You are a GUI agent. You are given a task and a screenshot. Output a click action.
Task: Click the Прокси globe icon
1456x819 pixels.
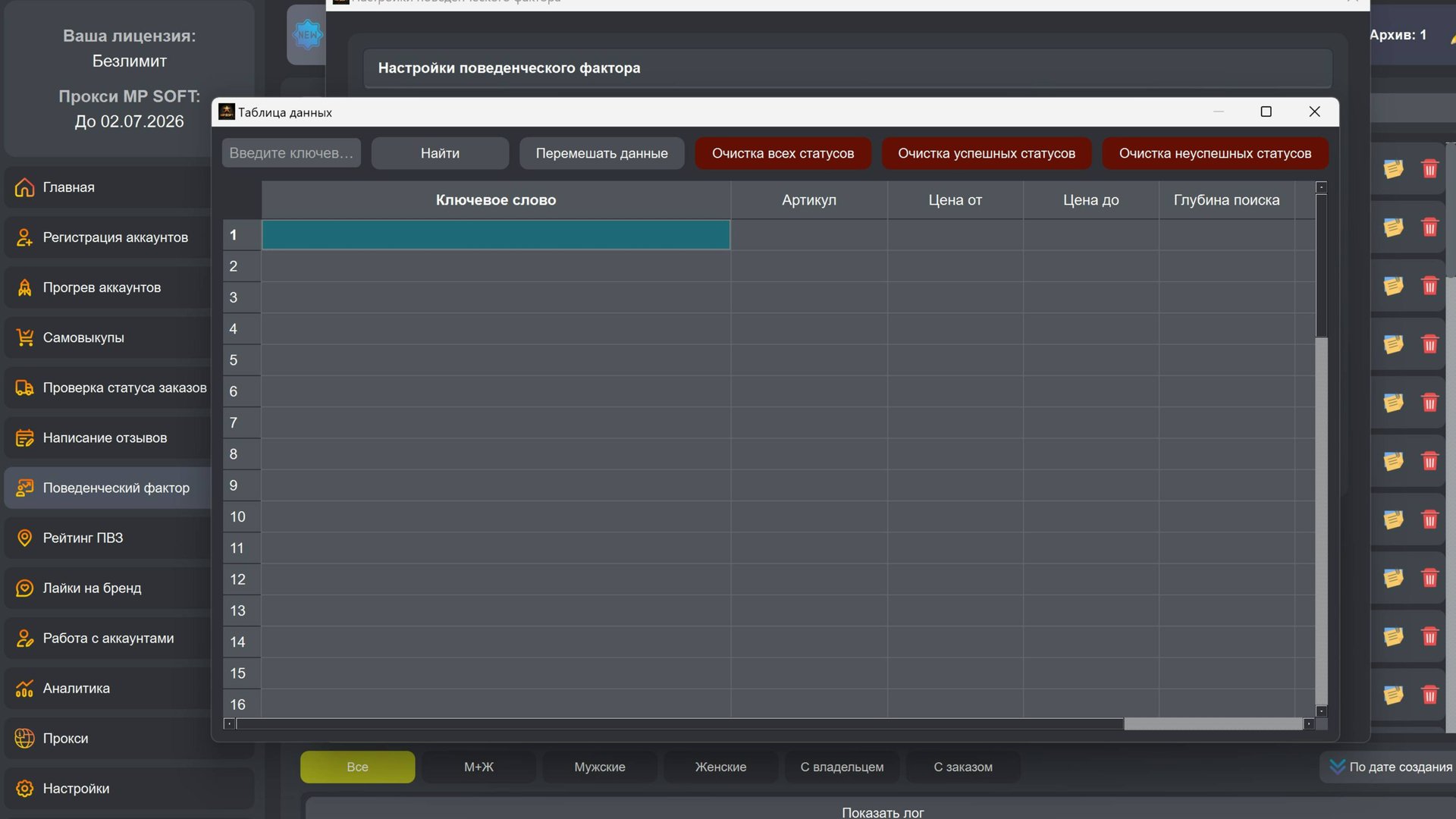(x=24, y=739)
